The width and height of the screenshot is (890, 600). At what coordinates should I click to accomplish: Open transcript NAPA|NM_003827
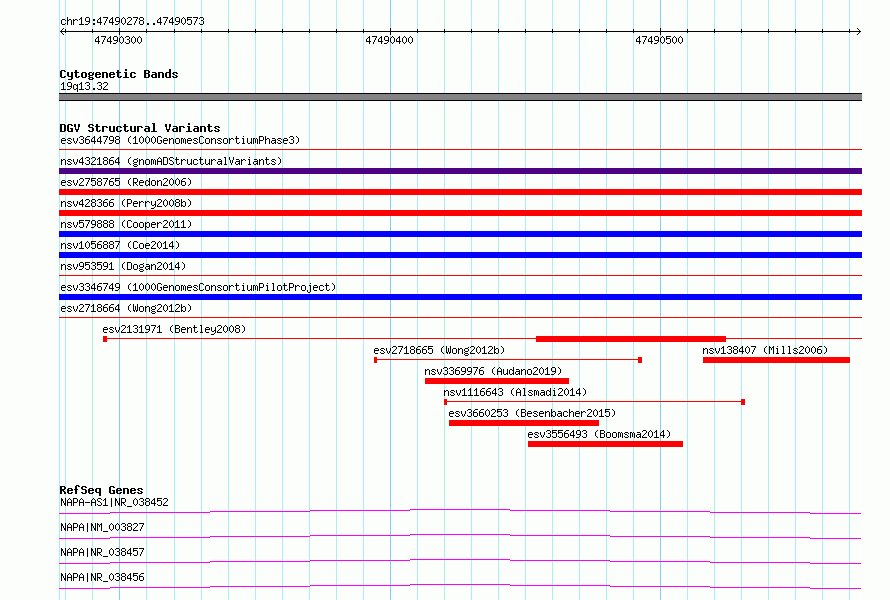tap(102, 527)
